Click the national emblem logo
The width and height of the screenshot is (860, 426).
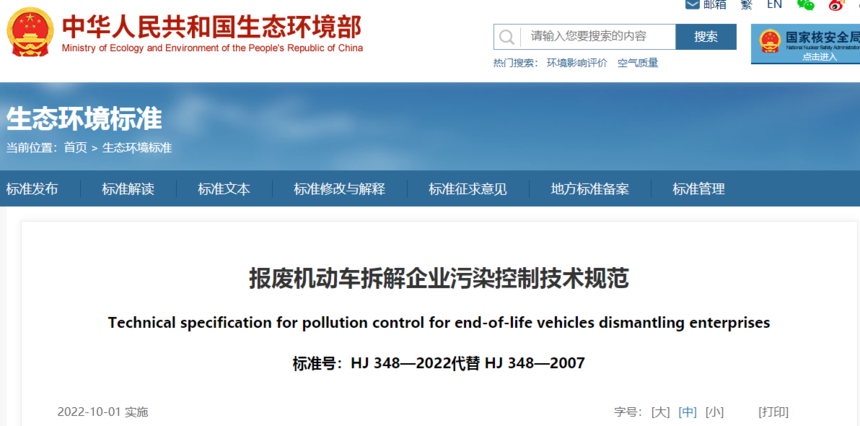tap(30, 32)
